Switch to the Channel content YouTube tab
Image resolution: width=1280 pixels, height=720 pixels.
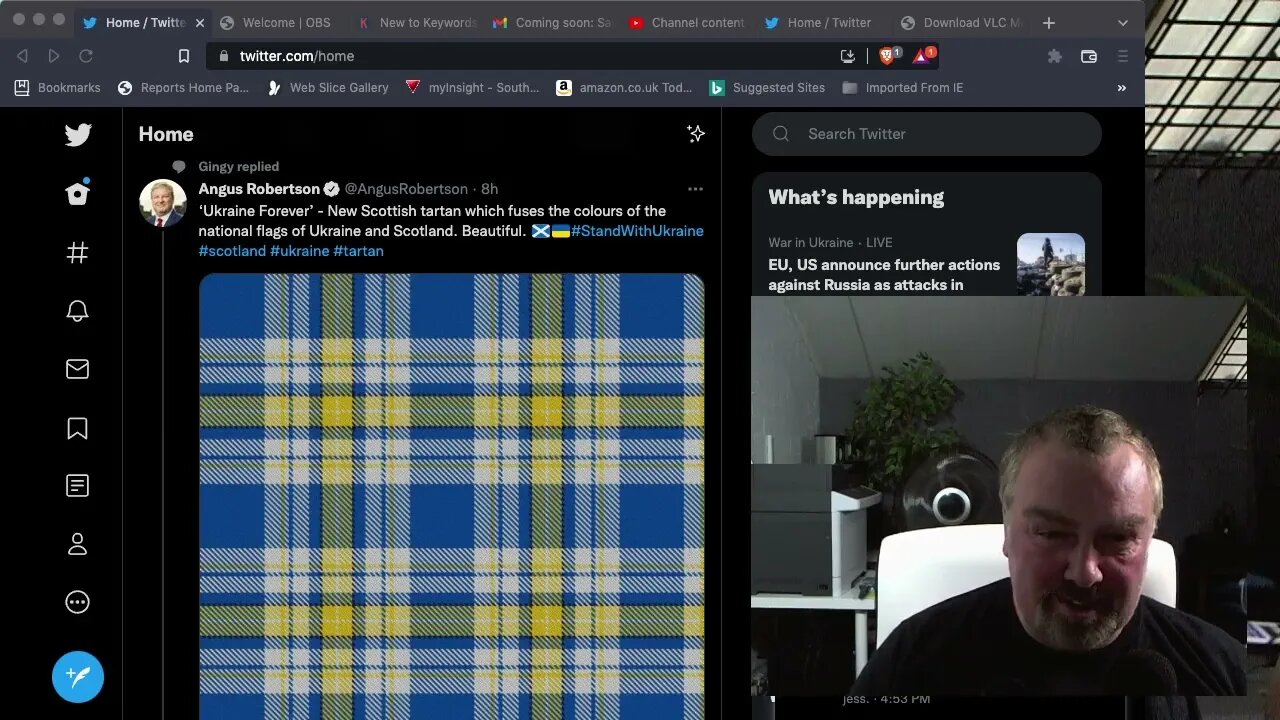tap(688, 22)
